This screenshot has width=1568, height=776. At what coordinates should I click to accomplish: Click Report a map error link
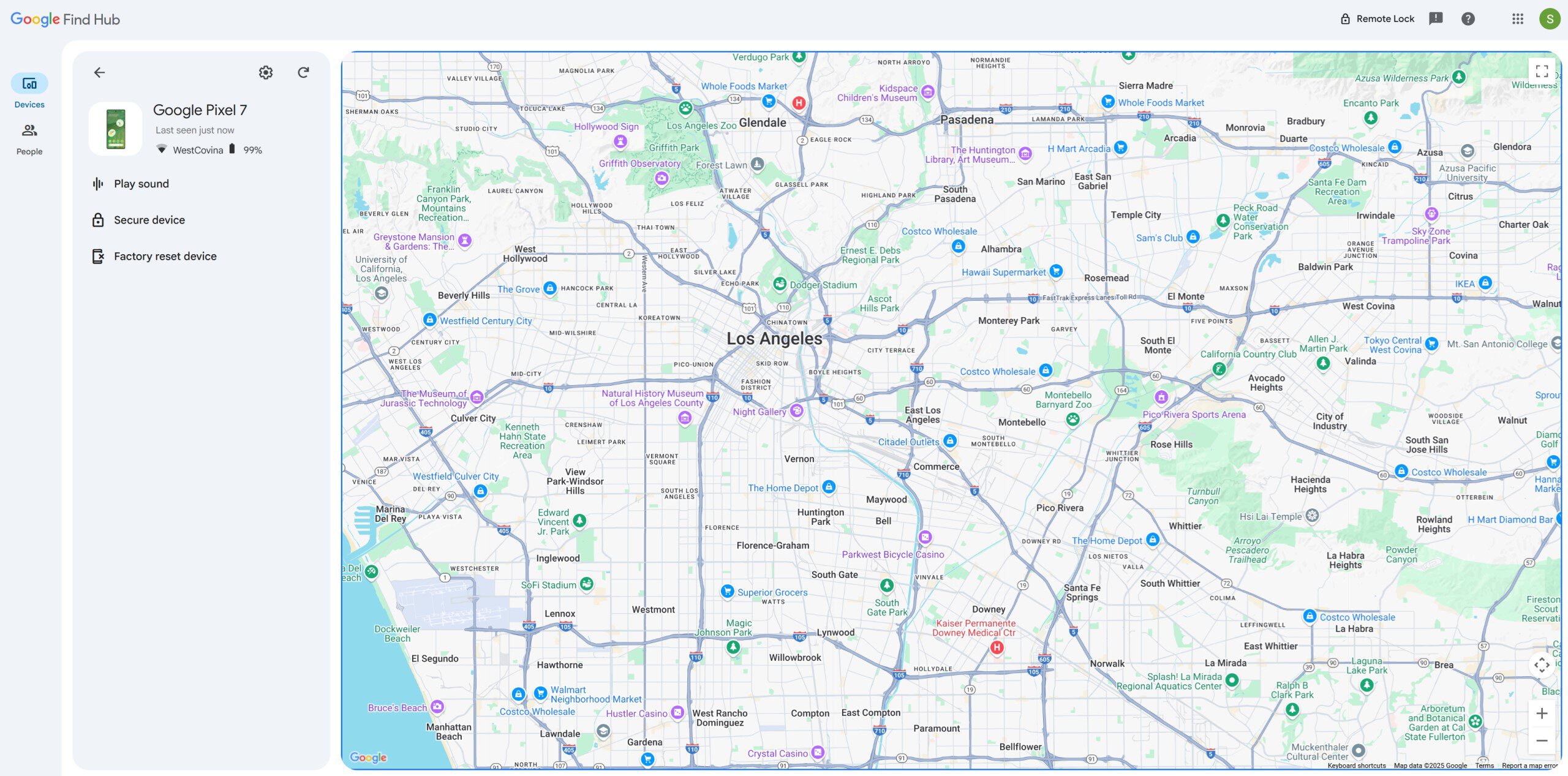(1529, 766)
